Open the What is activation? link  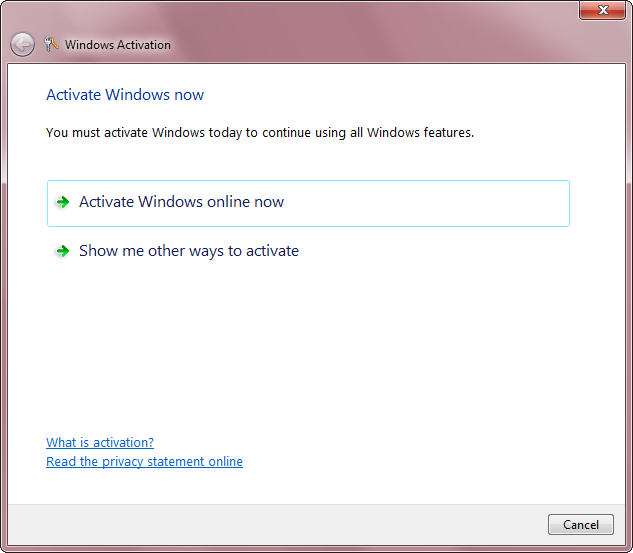(100, 442)
